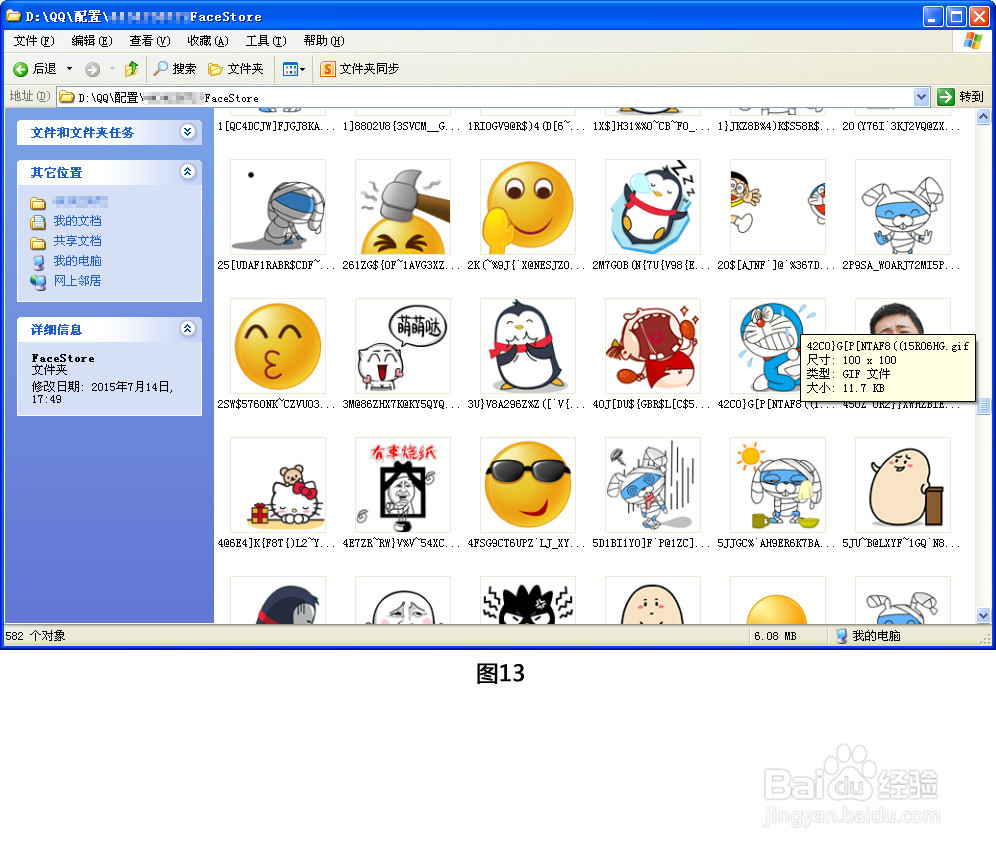Click file name 1X$]H31%%O~CB~FO_...
The width and height of the screenshot is (996, 850).
tap(651, 126)
